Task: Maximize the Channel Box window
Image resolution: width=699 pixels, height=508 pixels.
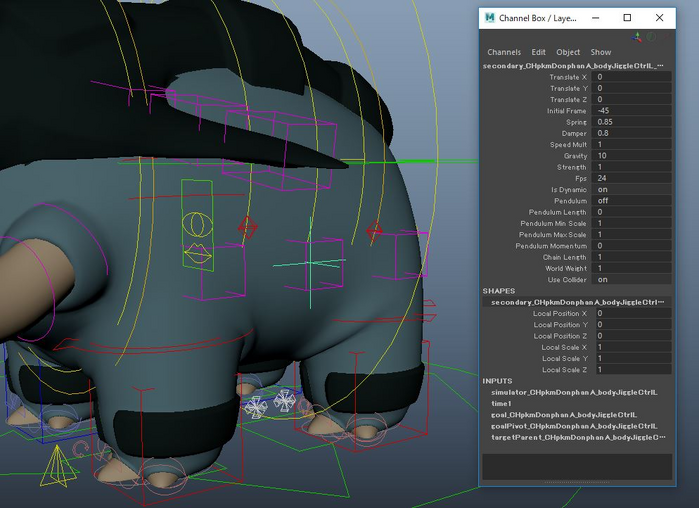Action: (627, 18)
